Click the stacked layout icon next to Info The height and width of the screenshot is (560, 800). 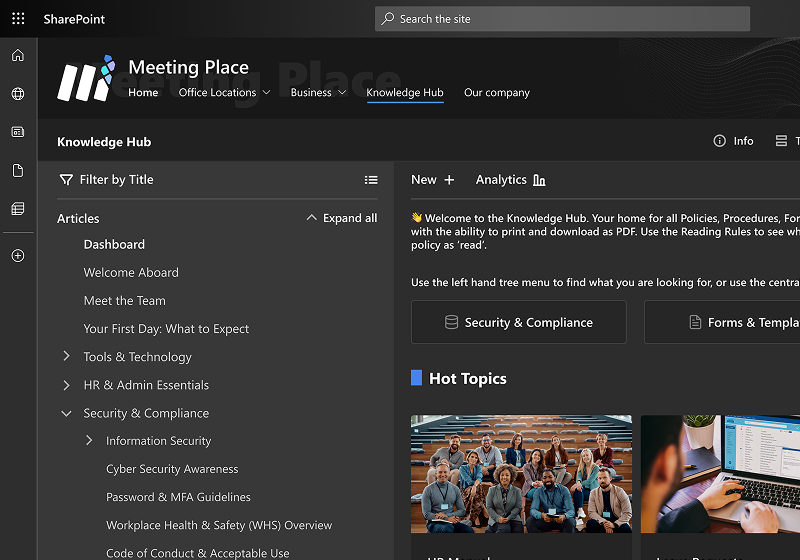(x=781, y=141)
